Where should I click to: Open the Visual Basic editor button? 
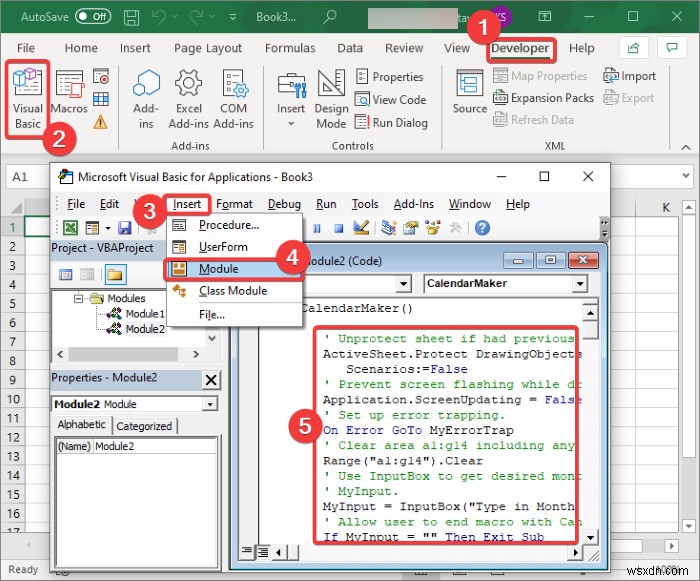pyautogui.click(x=28, y=99)
